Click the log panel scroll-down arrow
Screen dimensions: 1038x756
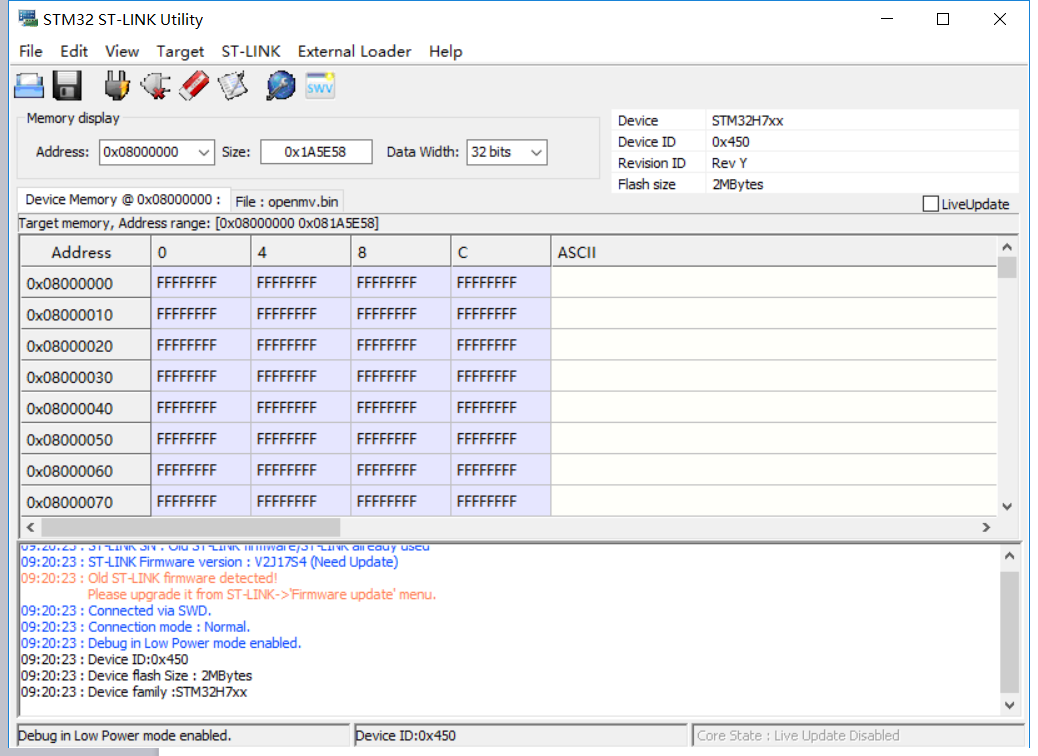[x=1009, y=705]
